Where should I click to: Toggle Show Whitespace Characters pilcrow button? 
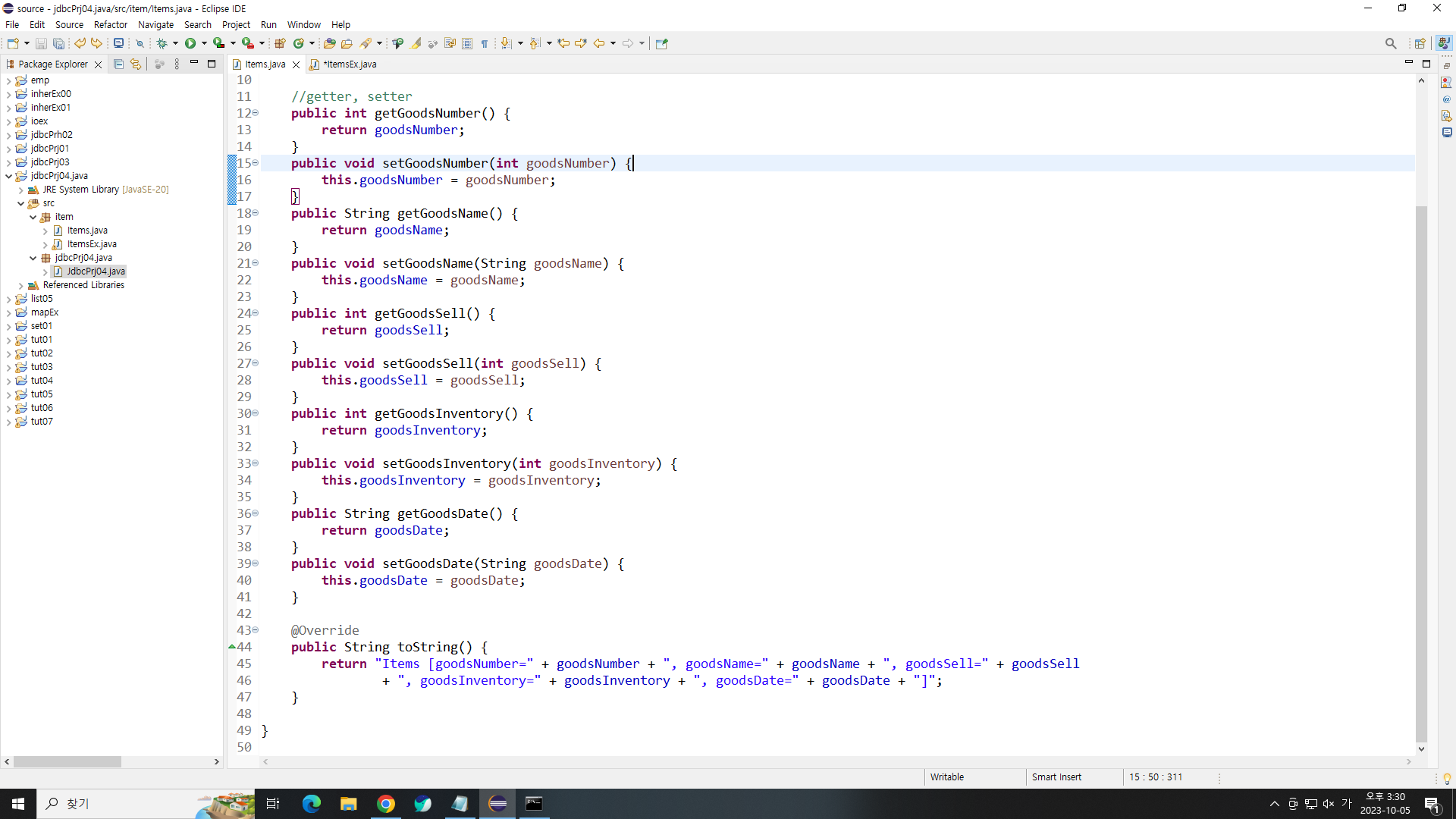(x=485, y=43)
